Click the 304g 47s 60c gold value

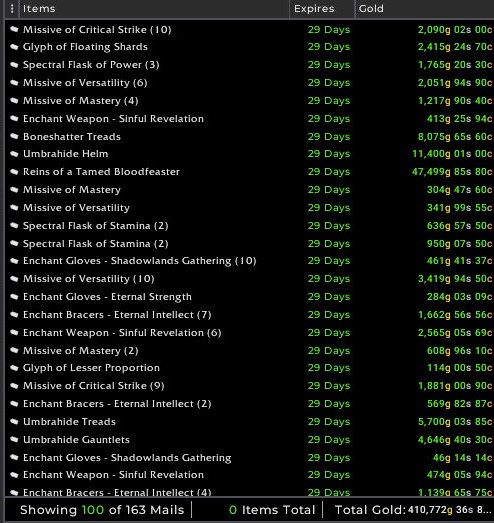(x=459, y=190)
